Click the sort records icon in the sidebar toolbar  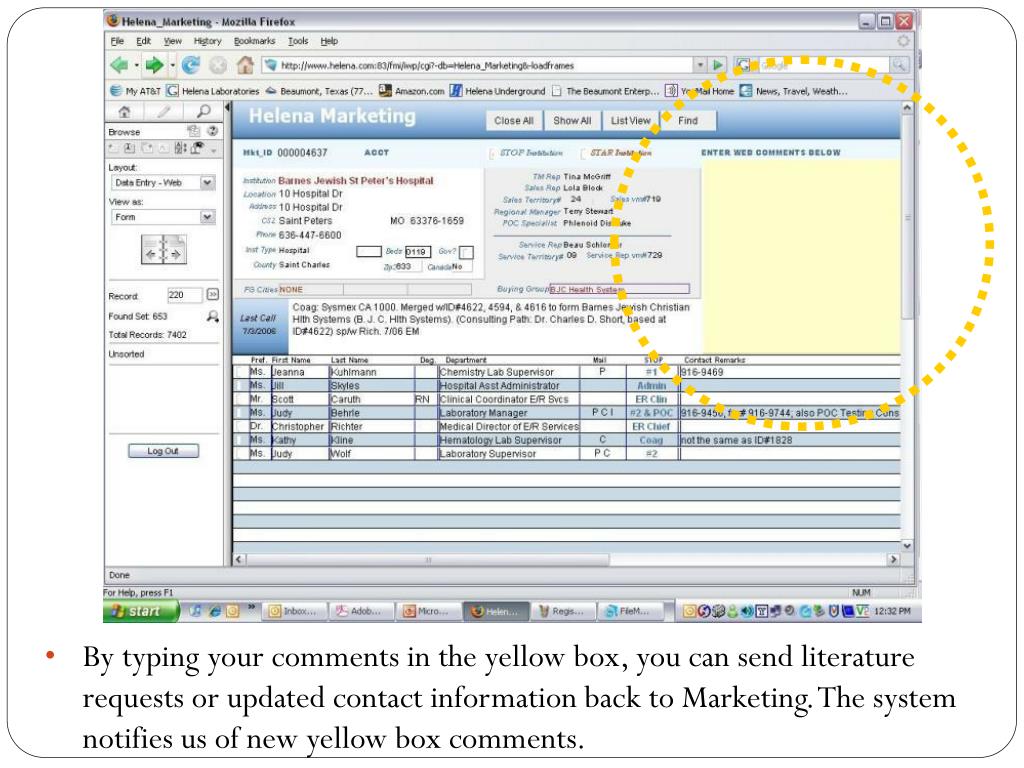click(181, 148)
